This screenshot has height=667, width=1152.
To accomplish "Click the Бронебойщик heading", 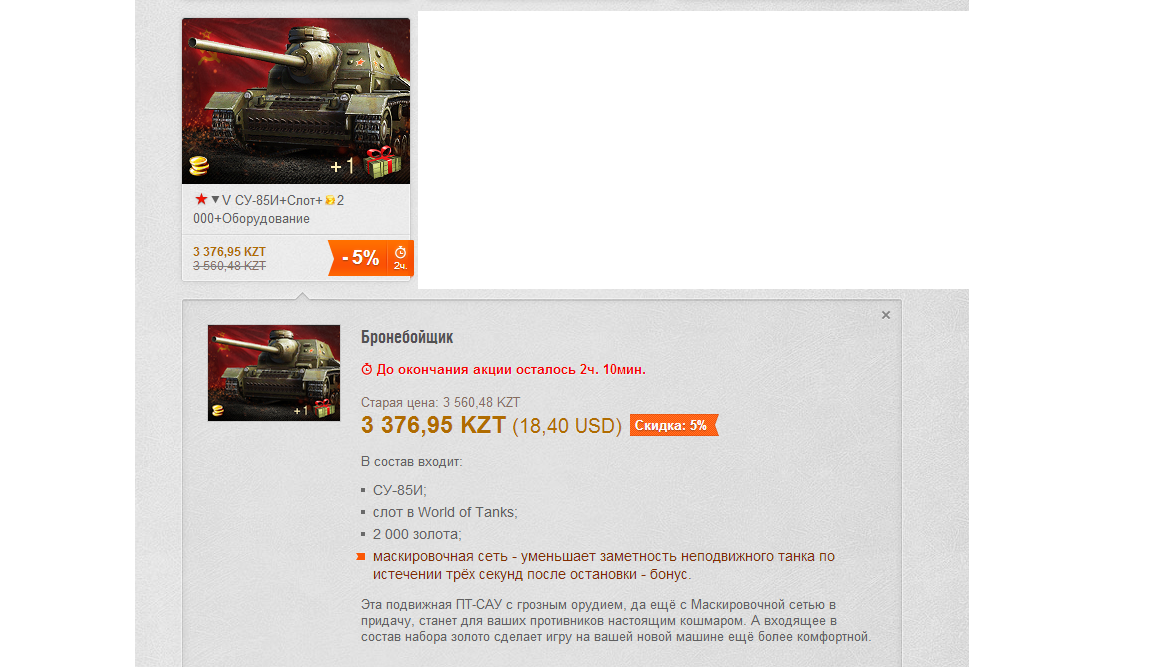I will 407,337.
